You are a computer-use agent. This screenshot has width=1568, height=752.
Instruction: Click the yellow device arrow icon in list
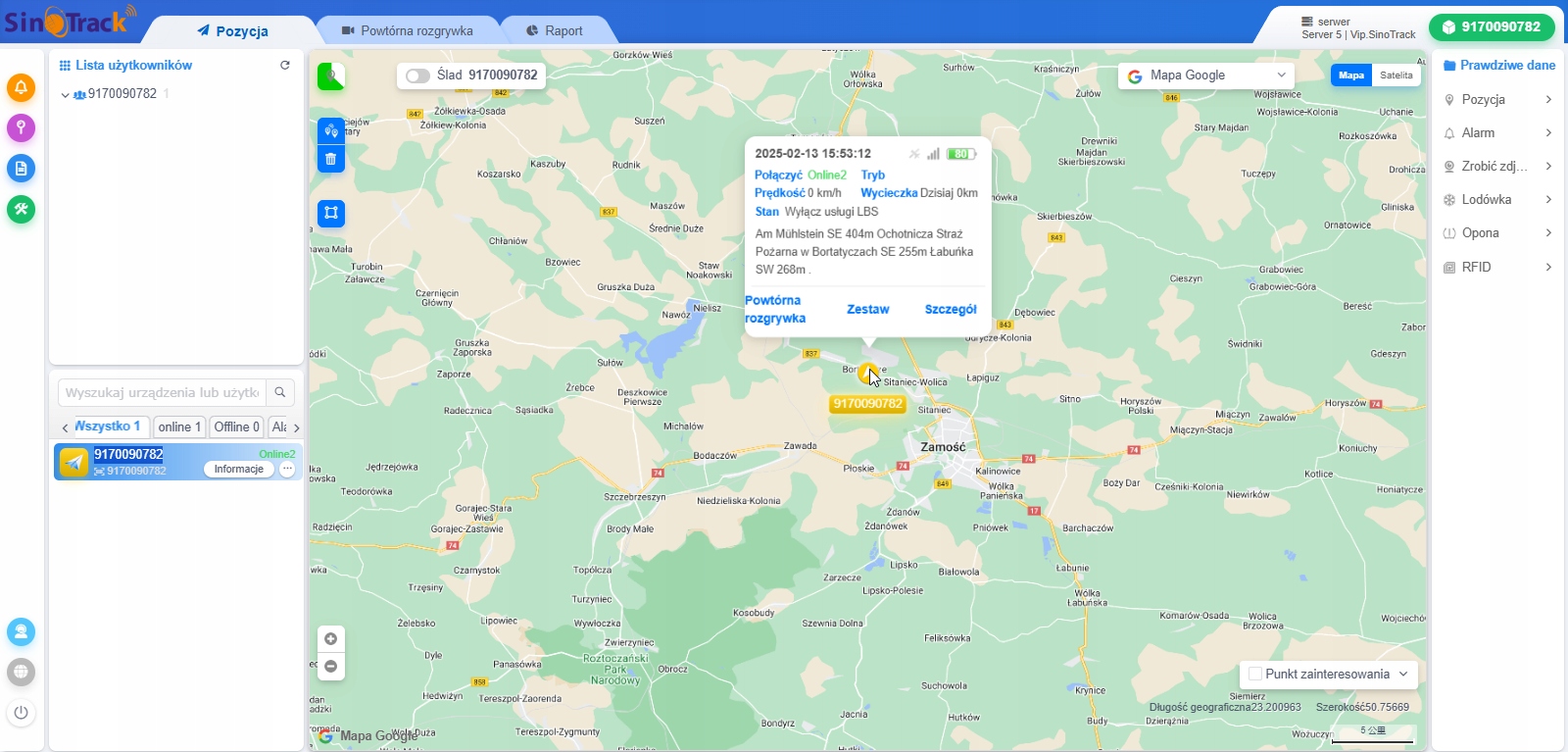tap(73, 462)
